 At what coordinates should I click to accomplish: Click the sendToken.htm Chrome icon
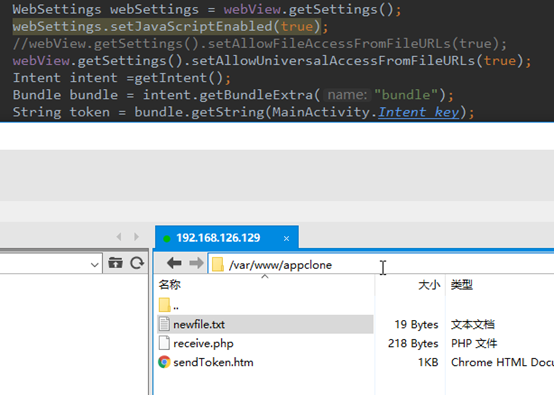tap(164, 362)
